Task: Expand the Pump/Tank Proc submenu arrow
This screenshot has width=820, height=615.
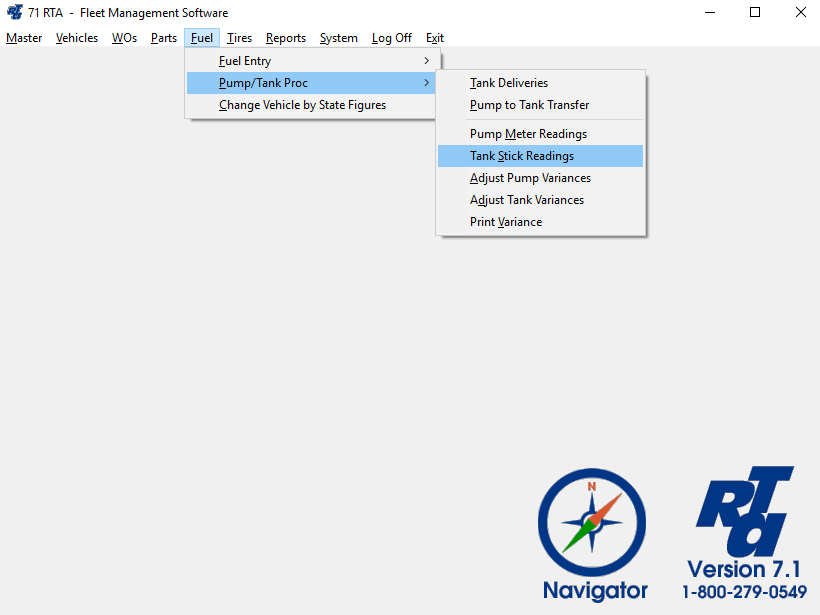Action: (427, 83)
